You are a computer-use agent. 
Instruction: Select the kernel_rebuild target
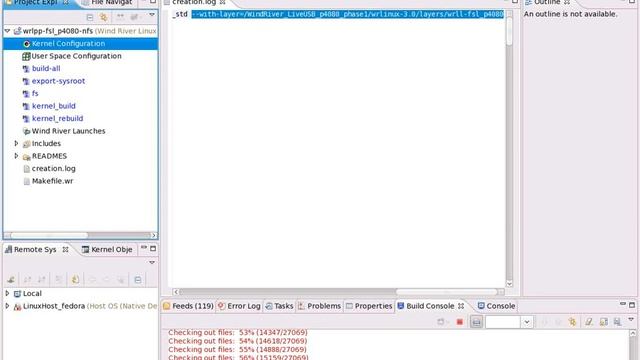(58, 119)
